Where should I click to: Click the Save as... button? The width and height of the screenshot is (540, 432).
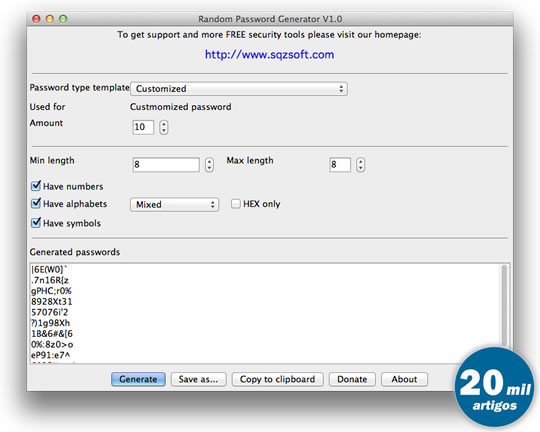point(198,379)
